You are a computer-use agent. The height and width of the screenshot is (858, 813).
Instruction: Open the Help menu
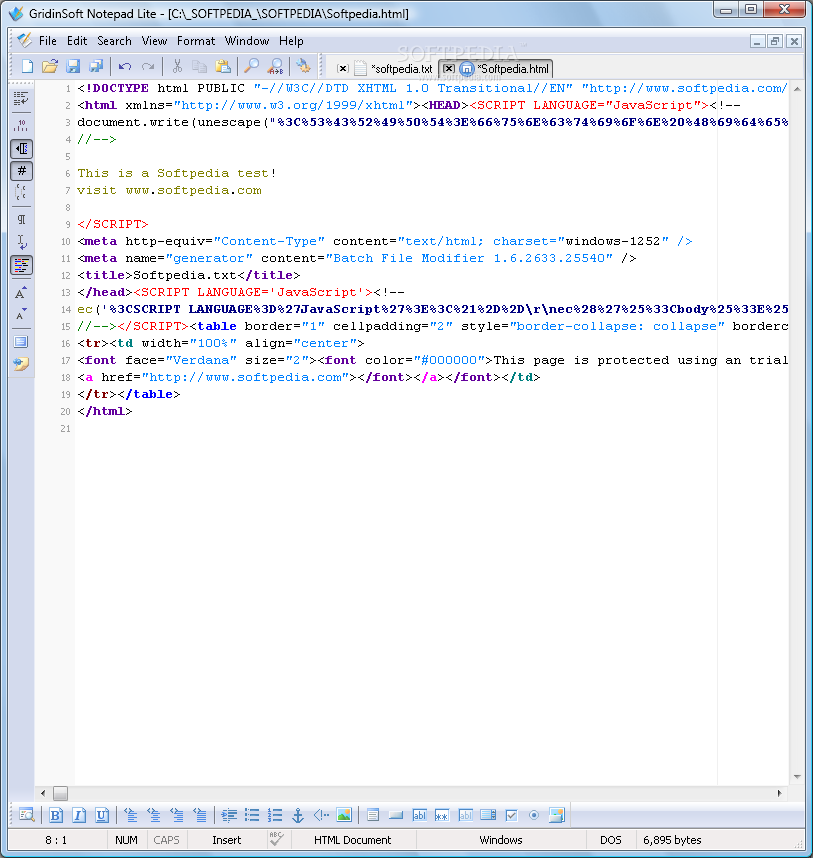coord(291,41)
